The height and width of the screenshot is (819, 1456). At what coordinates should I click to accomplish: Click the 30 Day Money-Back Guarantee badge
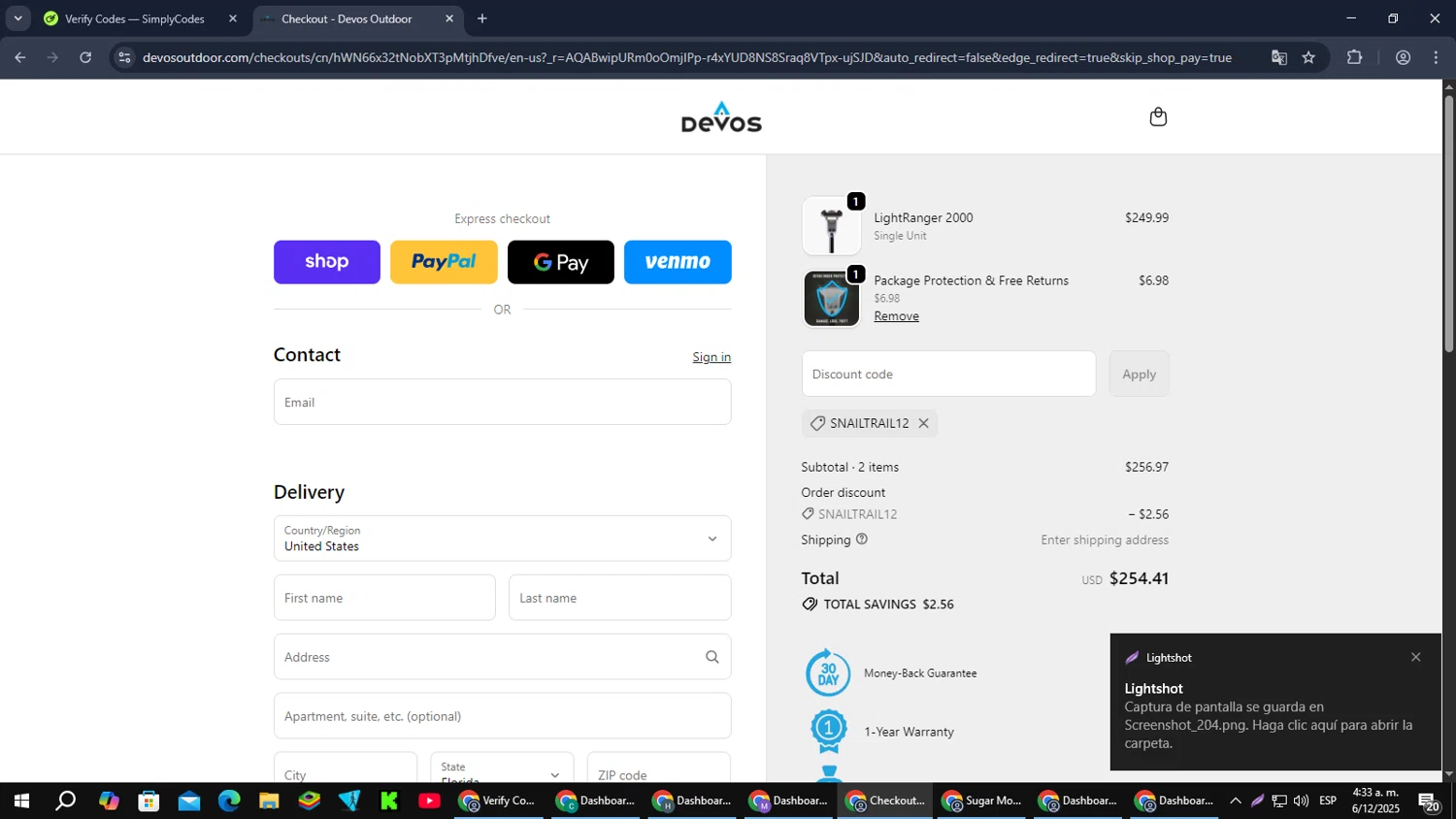(x=828, y=672)
